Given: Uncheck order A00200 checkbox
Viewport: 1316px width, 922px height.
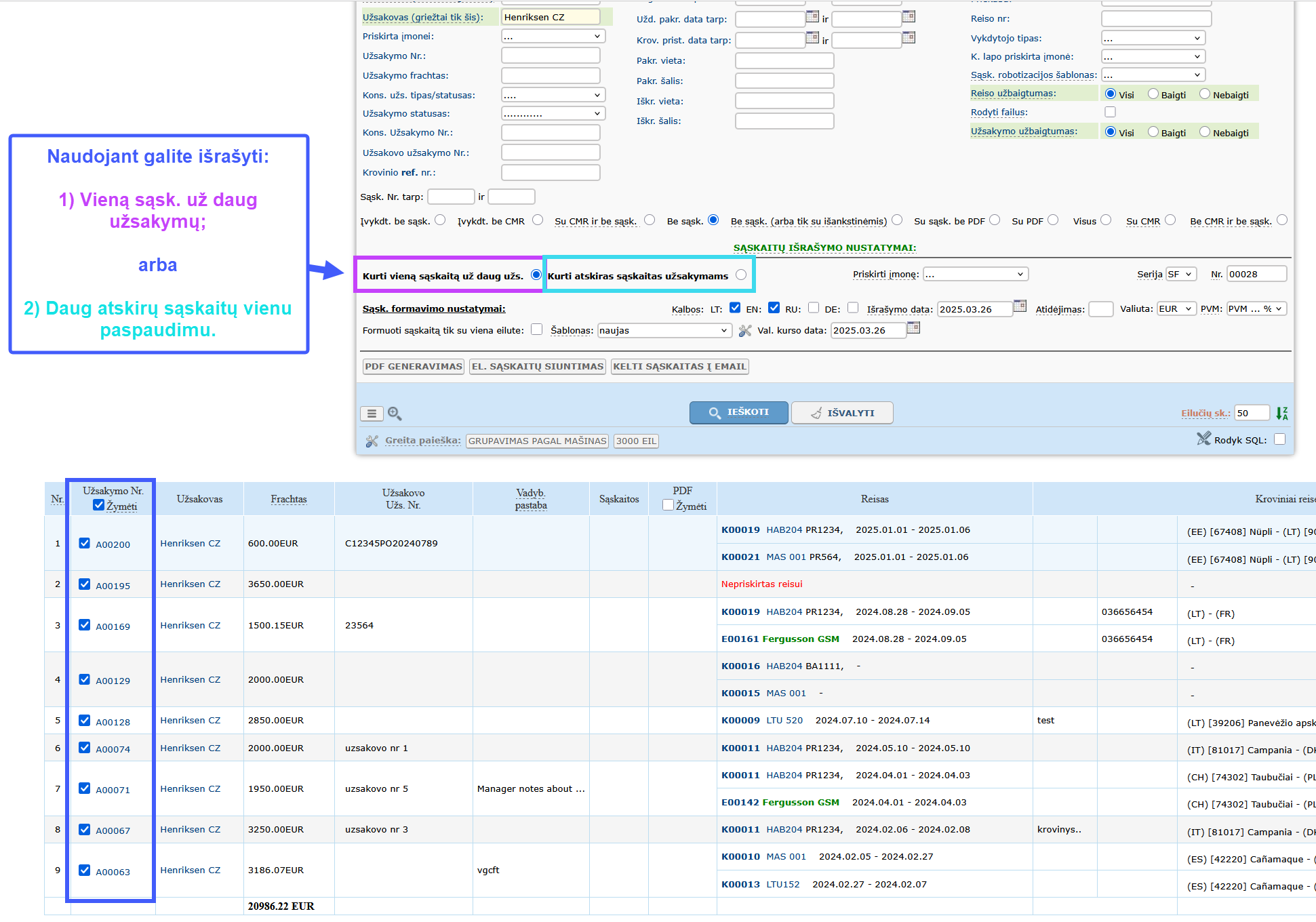Looking at the screenshot, I should tap(85, 543).
